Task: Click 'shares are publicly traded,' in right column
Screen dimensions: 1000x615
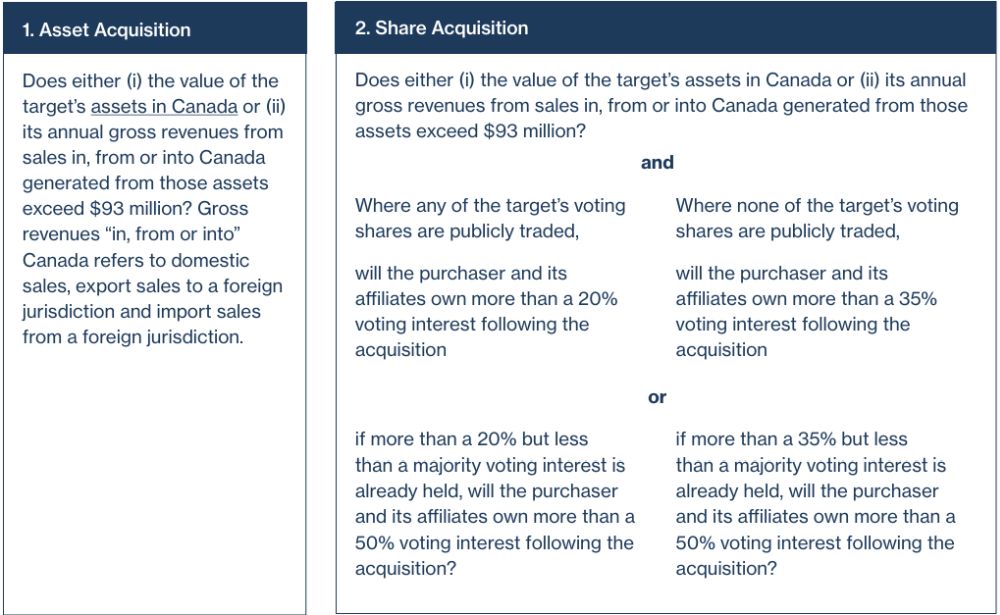Action: pos(788,231)
